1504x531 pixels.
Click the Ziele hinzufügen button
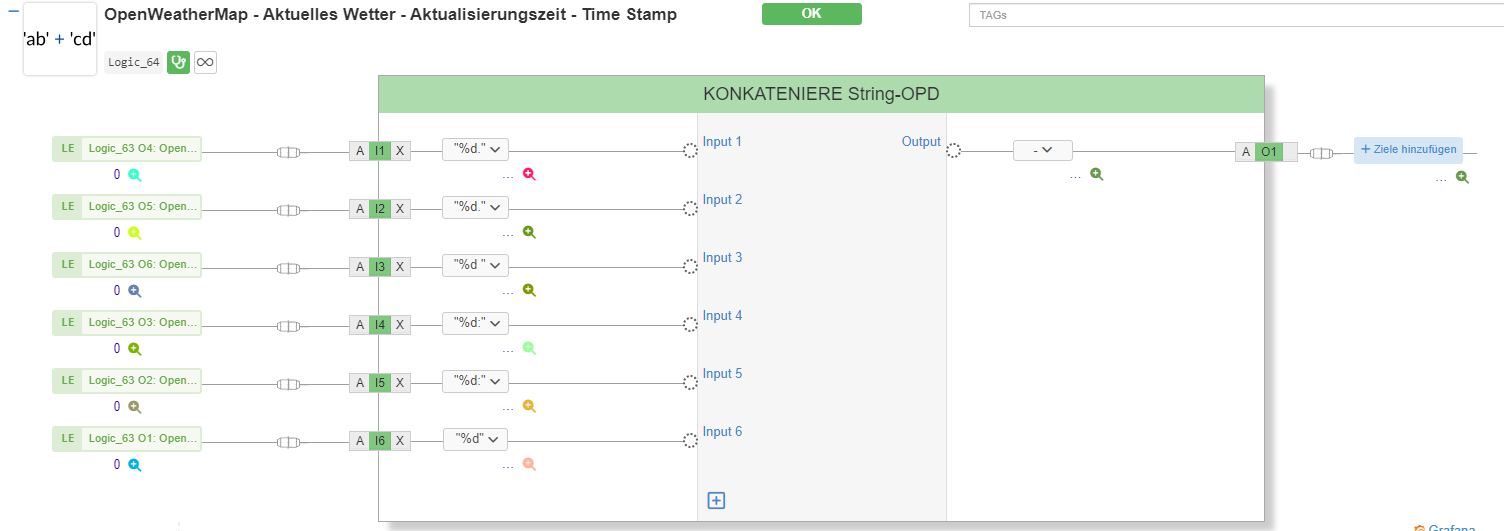(x=1407, y=150)
